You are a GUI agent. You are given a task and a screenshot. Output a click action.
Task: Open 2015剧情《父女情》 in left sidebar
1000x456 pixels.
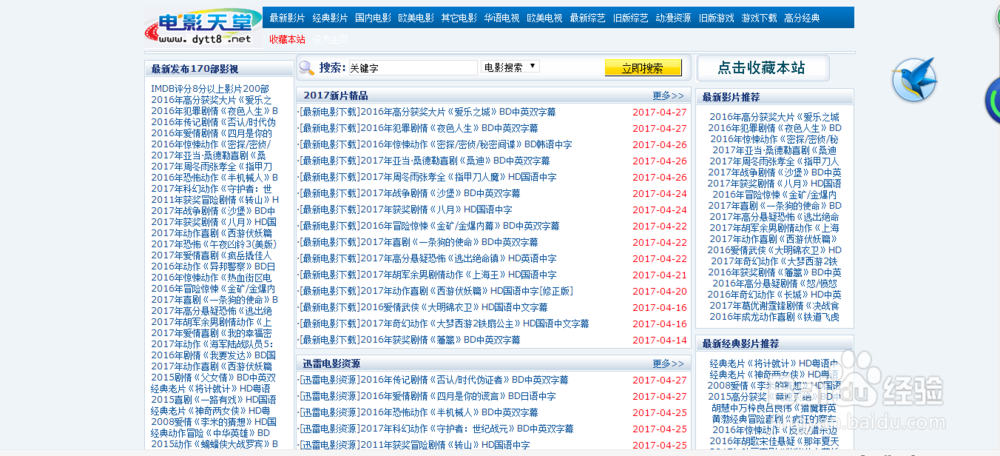[214, 377]
